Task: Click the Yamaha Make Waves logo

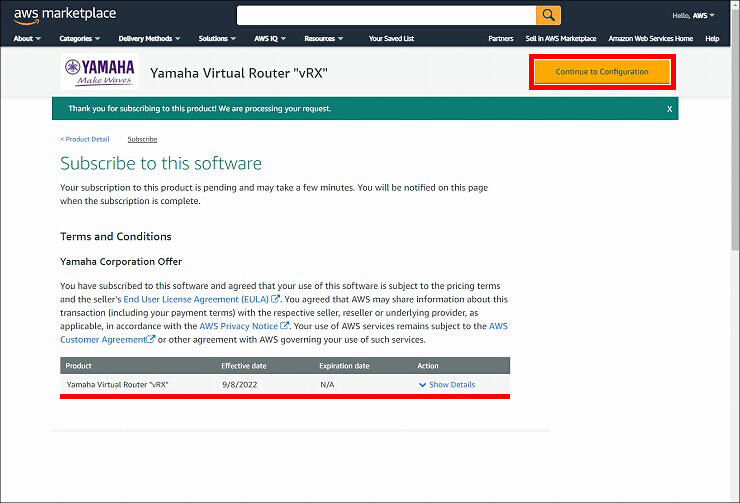Action: tap(100, 72)
